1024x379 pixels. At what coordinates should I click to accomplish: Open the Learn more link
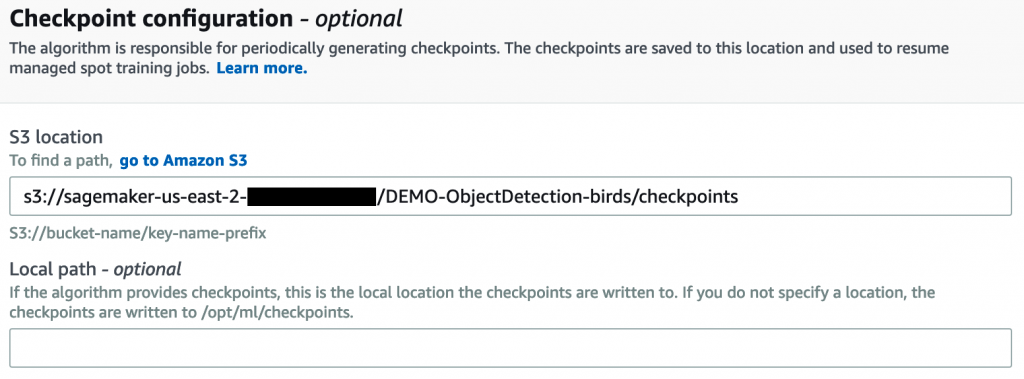click(x=262, y=68)
